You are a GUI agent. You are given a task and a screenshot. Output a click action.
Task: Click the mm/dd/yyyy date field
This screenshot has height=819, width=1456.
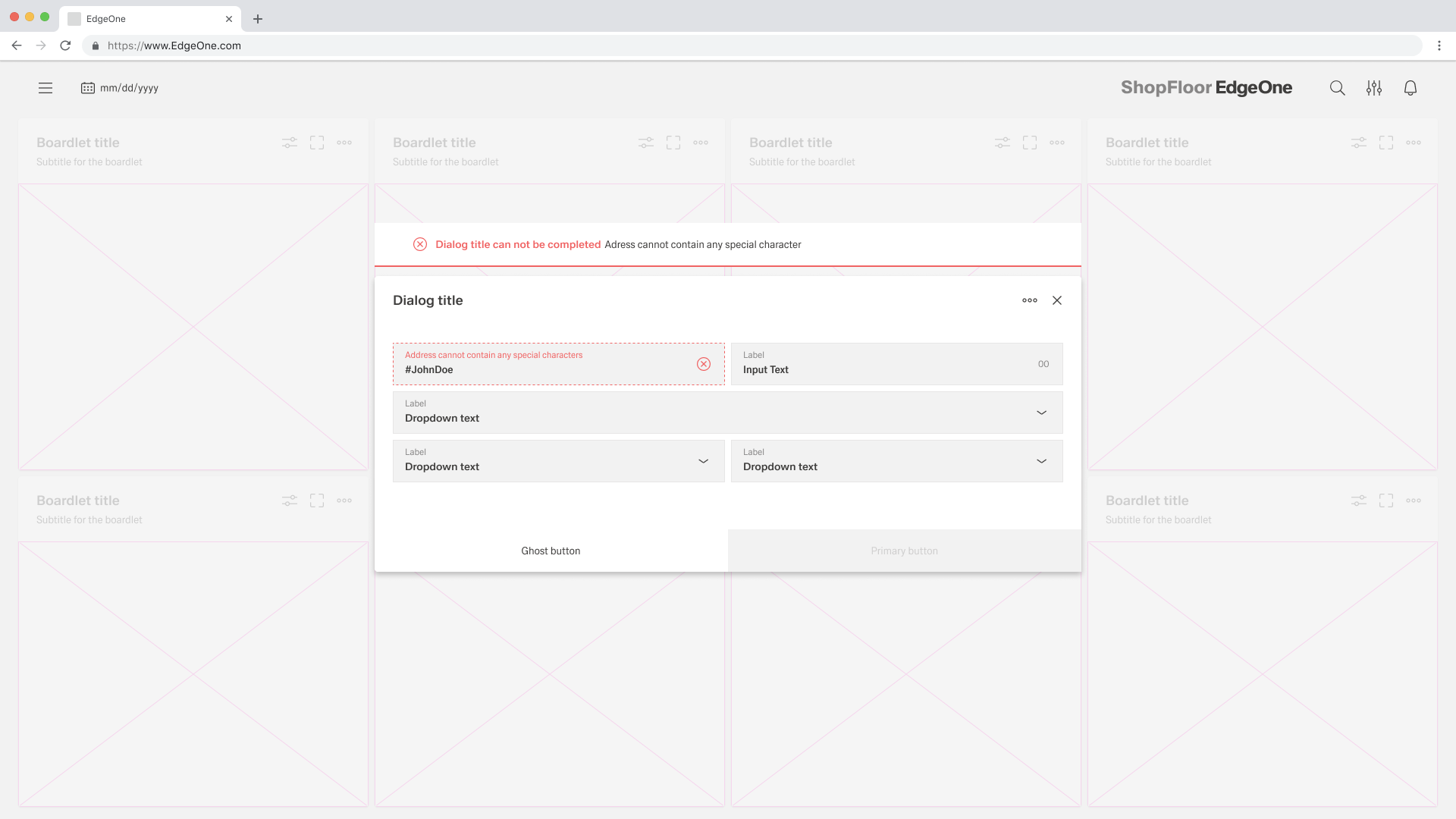tap(129, 88)
